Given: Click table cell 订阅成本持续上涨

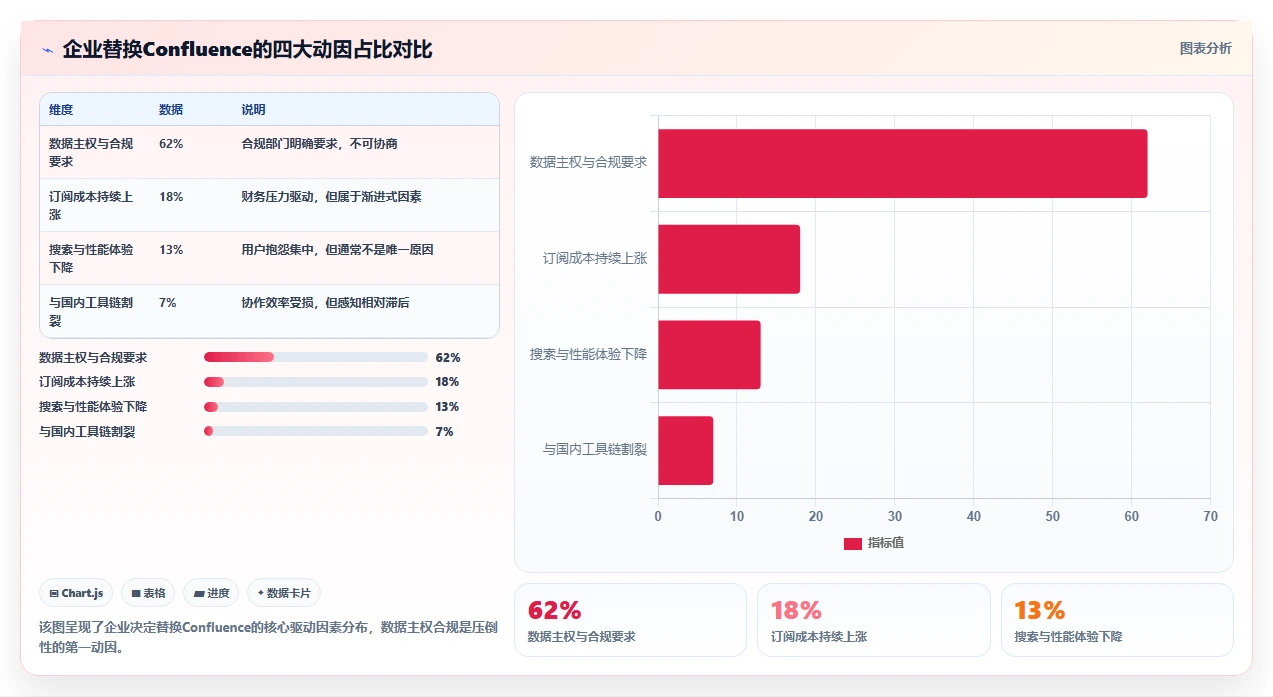Looking at the screenshot, I should pyautogui.click(x=91, y=205).
